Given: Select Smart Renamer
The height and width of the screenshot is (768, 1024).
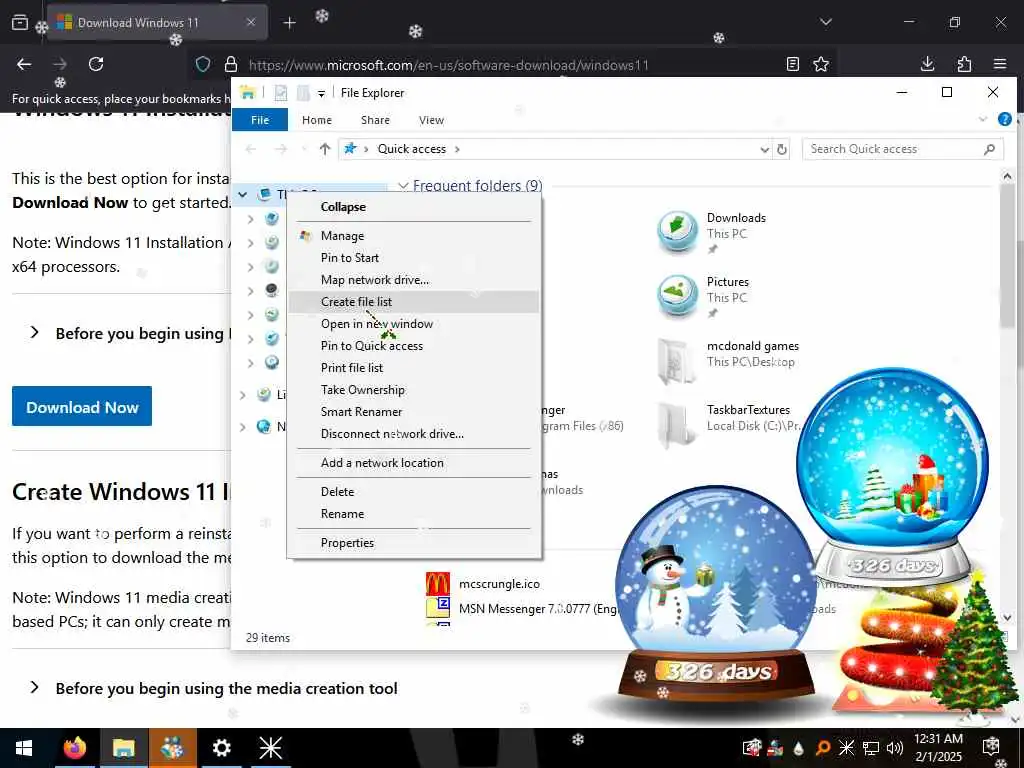Looking at the screenshot, I should coord(414,411).
